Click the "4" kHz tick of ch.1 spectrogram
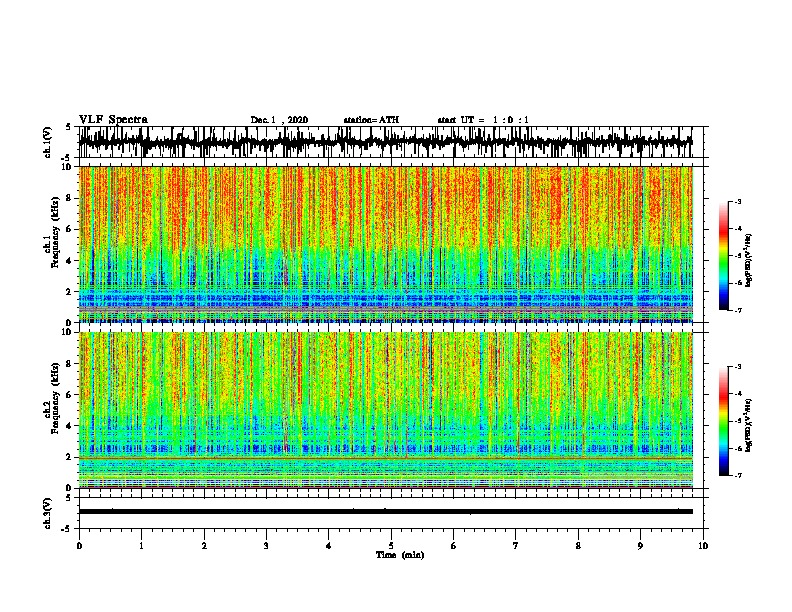 (70, 261)
